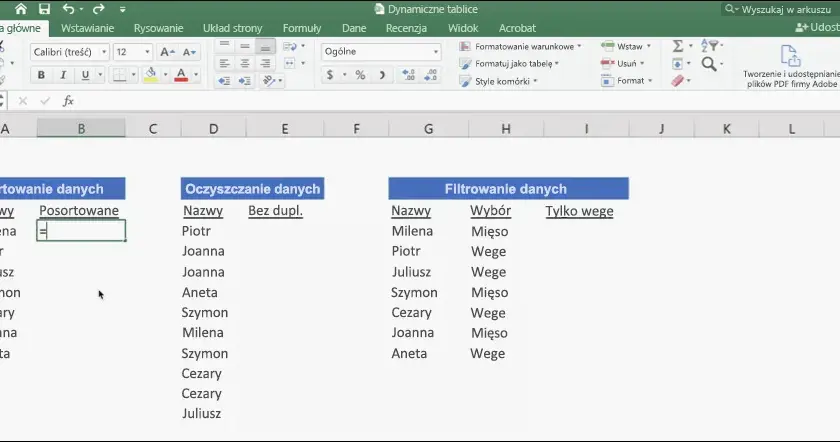Apply red font color
The image size is (840, 442).
click(x=182, y=75)
